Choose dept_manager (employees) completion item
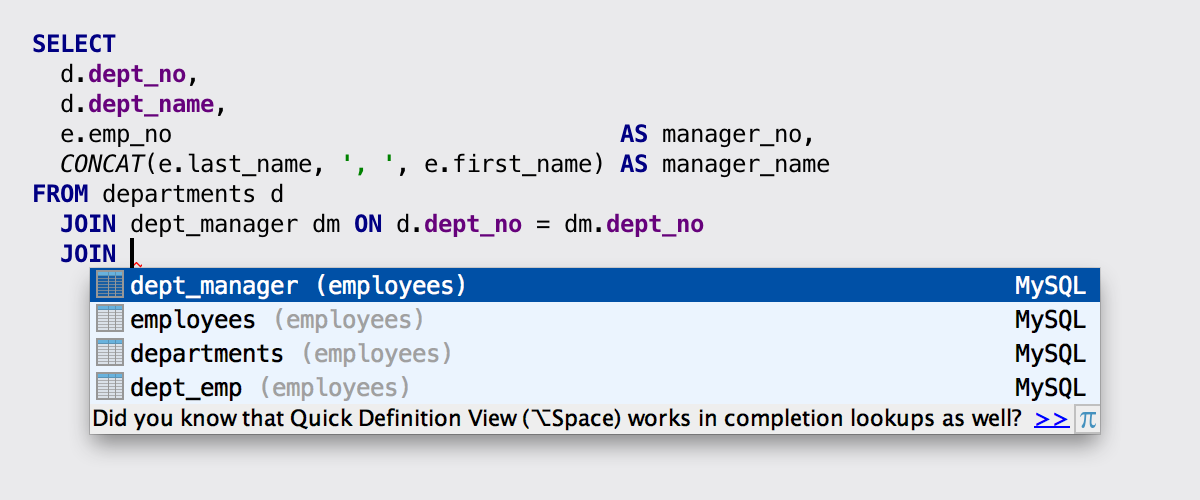 (x=595, y=286)
